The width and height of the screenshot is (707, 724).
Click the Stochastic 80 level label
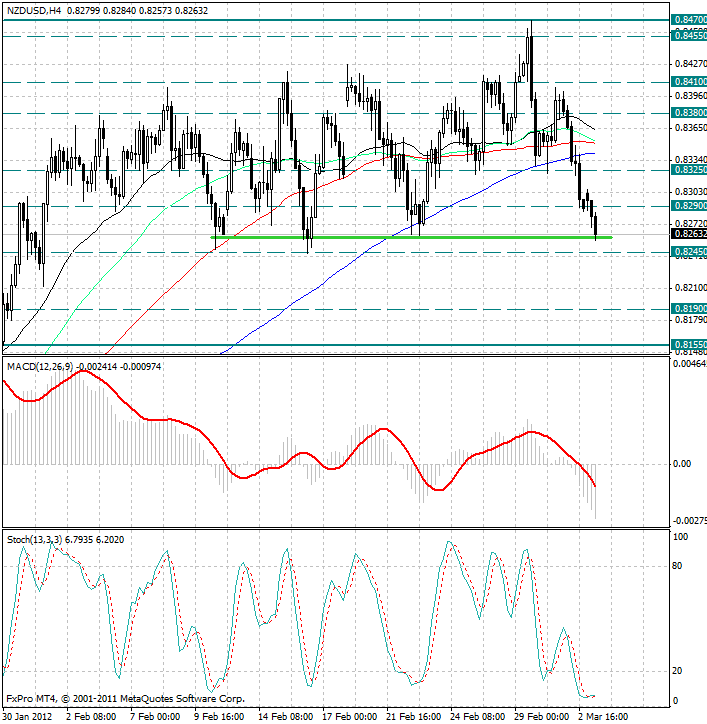[681, 566]
